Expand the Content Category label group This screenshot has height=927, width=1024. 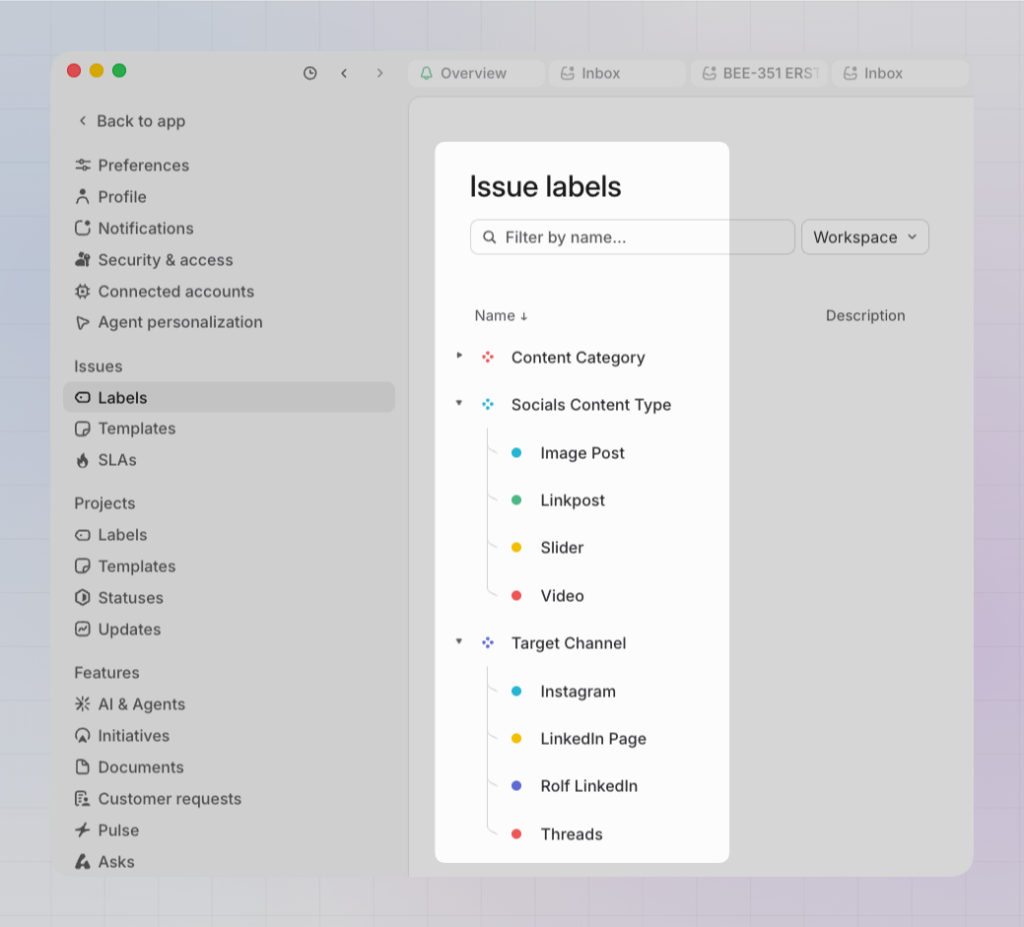(459, 356)
